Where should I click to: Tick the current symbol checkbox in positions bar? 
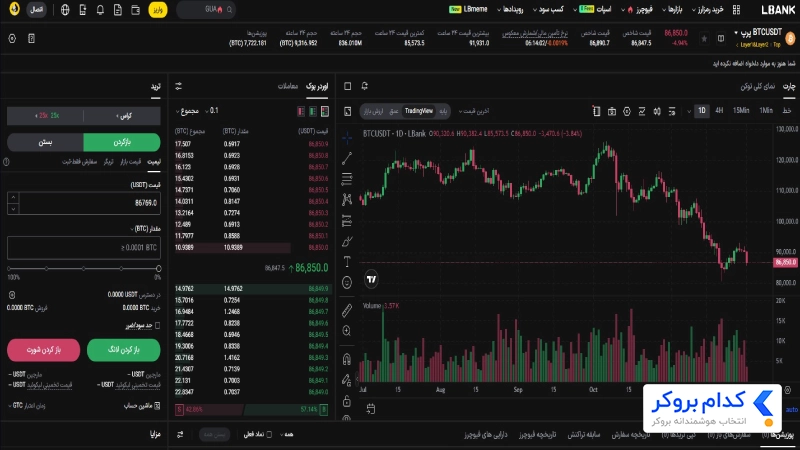click(269, 434)
